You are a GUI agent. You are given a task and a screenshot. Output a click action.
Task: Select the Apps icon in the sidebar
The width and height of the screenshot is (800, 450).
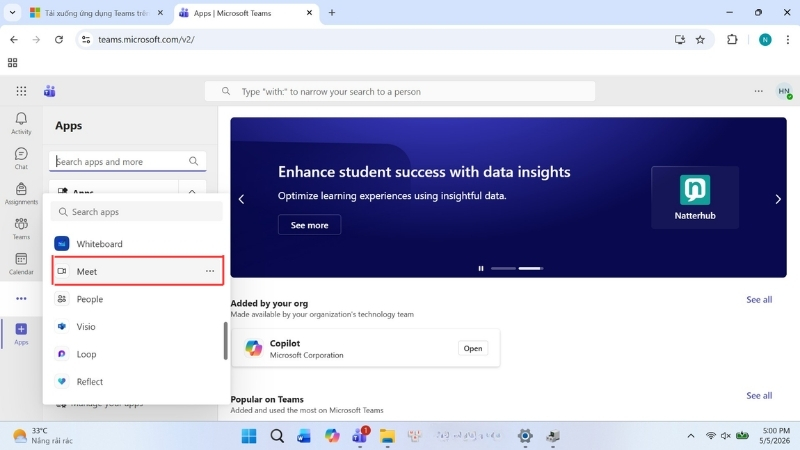[x=21, y=334]
